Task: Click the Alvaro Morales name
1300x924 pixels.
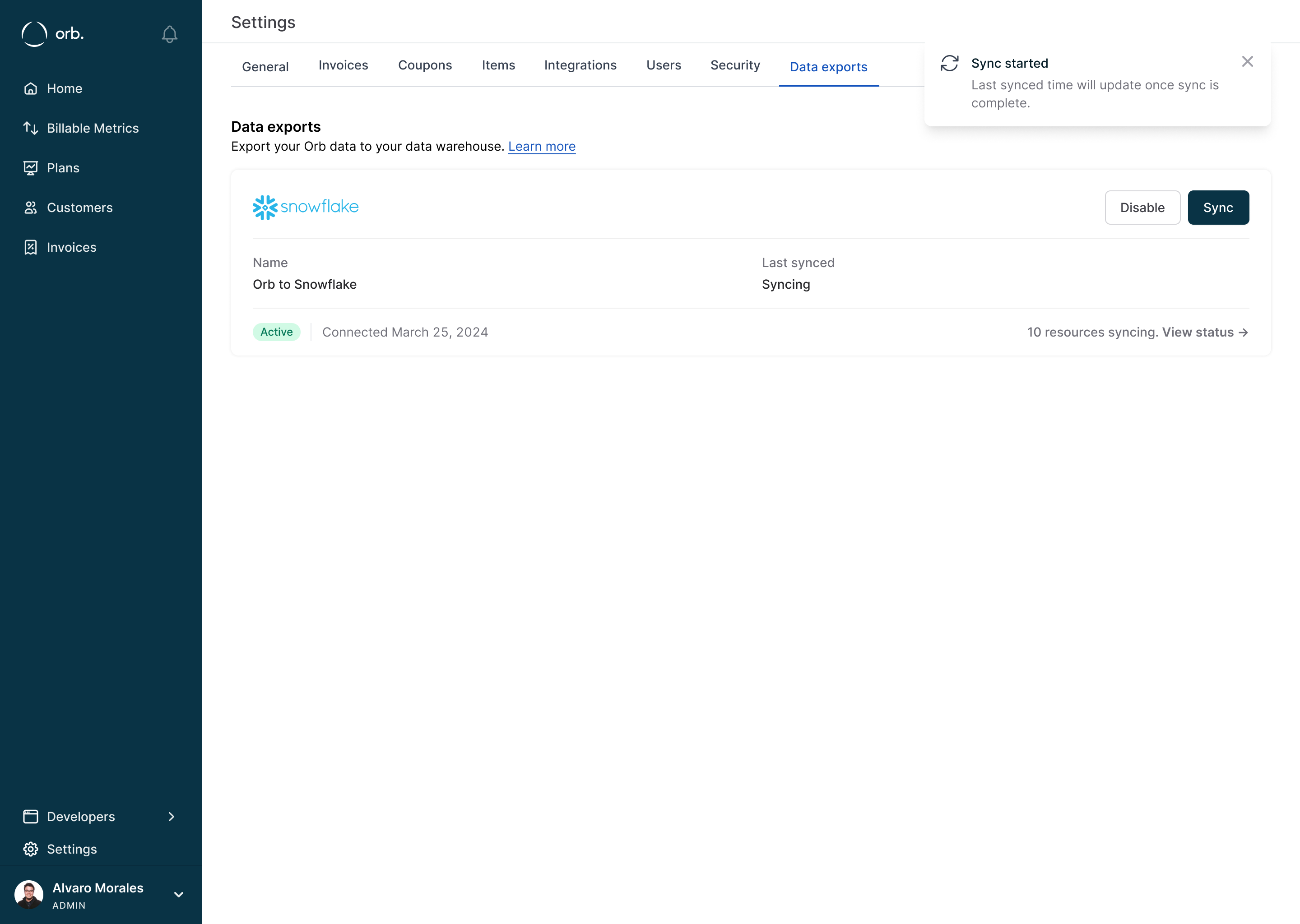Action: (x=98, y=887)
